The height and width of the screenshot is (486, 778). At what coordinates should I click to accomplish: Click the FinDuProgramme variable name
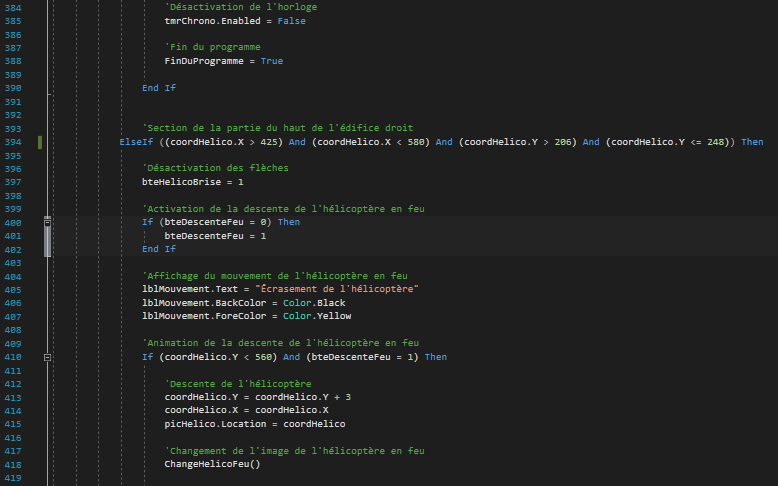204,61
